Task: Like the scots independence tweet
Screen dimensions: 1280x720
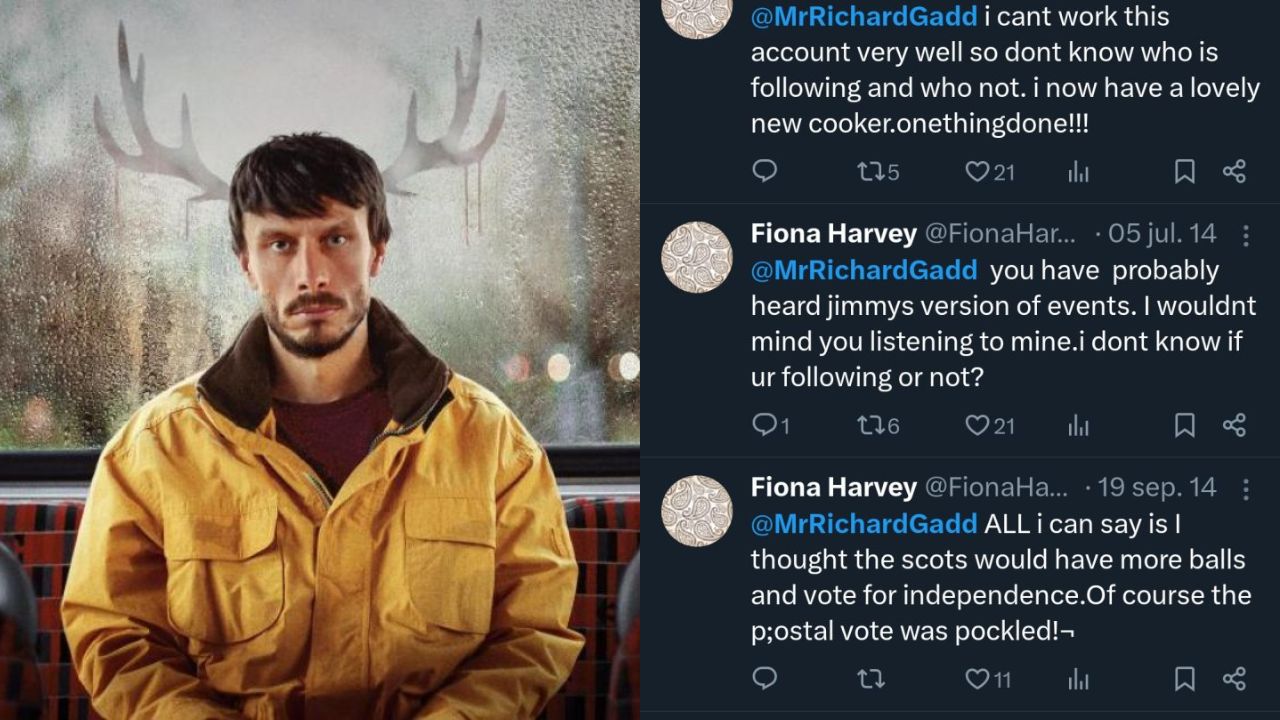Action: (x=977, y=679)
